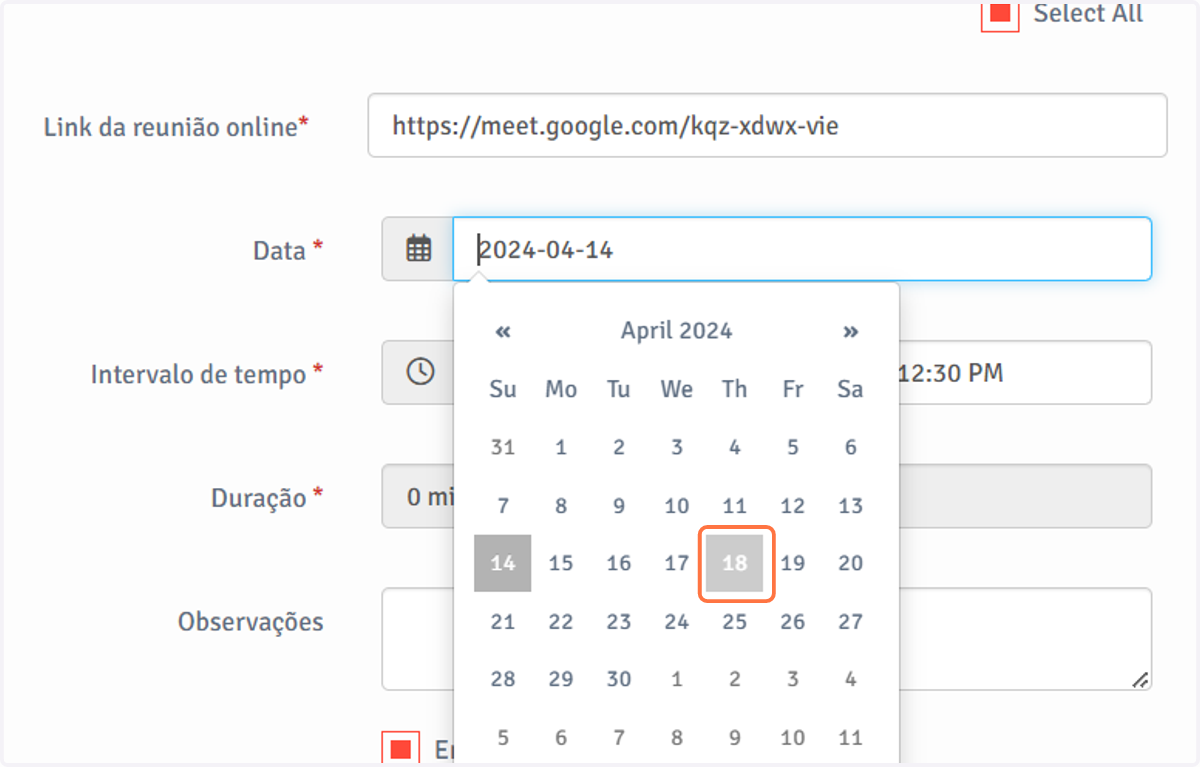The height and width of the screenshot is (767, 1200).
Task: Select April 9 in the datepicker
Action: 619,505
